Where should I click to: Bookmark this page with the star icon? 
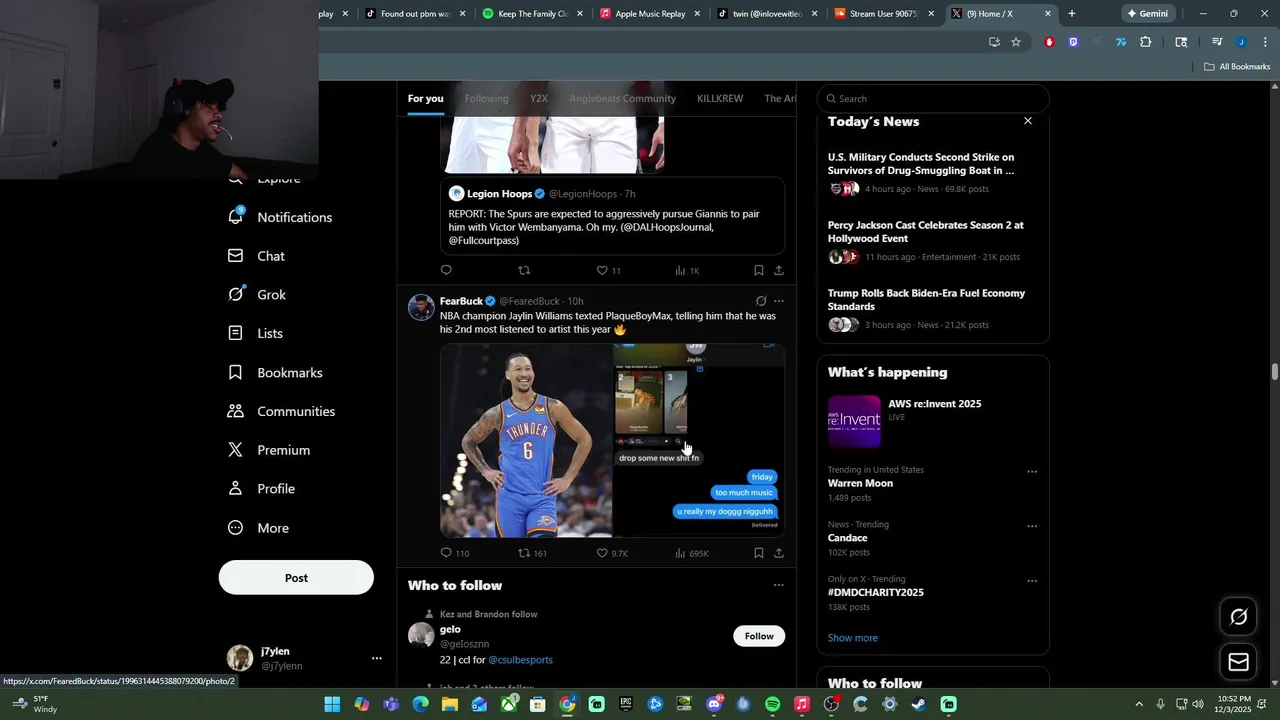(1016, 42)
